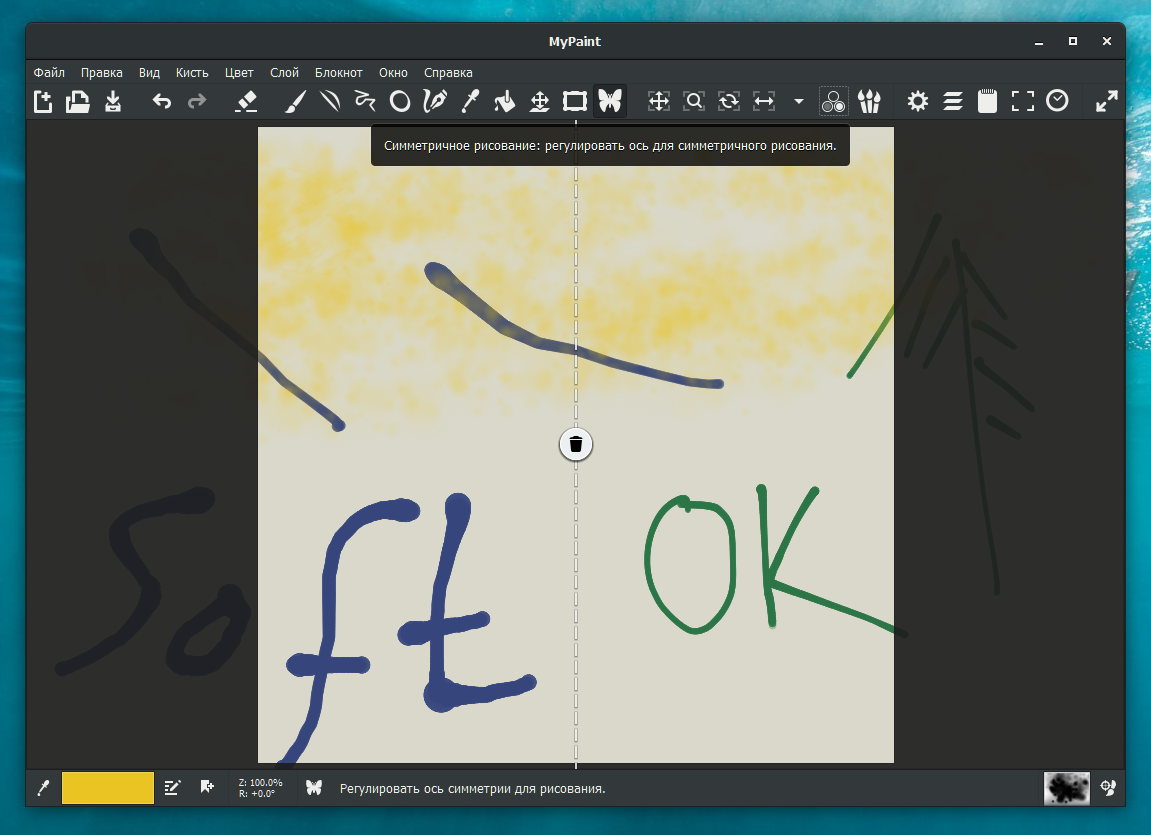Mirror the view horizontally
The height and width of the screenshot is (835, 1151).
coord(764,101)
